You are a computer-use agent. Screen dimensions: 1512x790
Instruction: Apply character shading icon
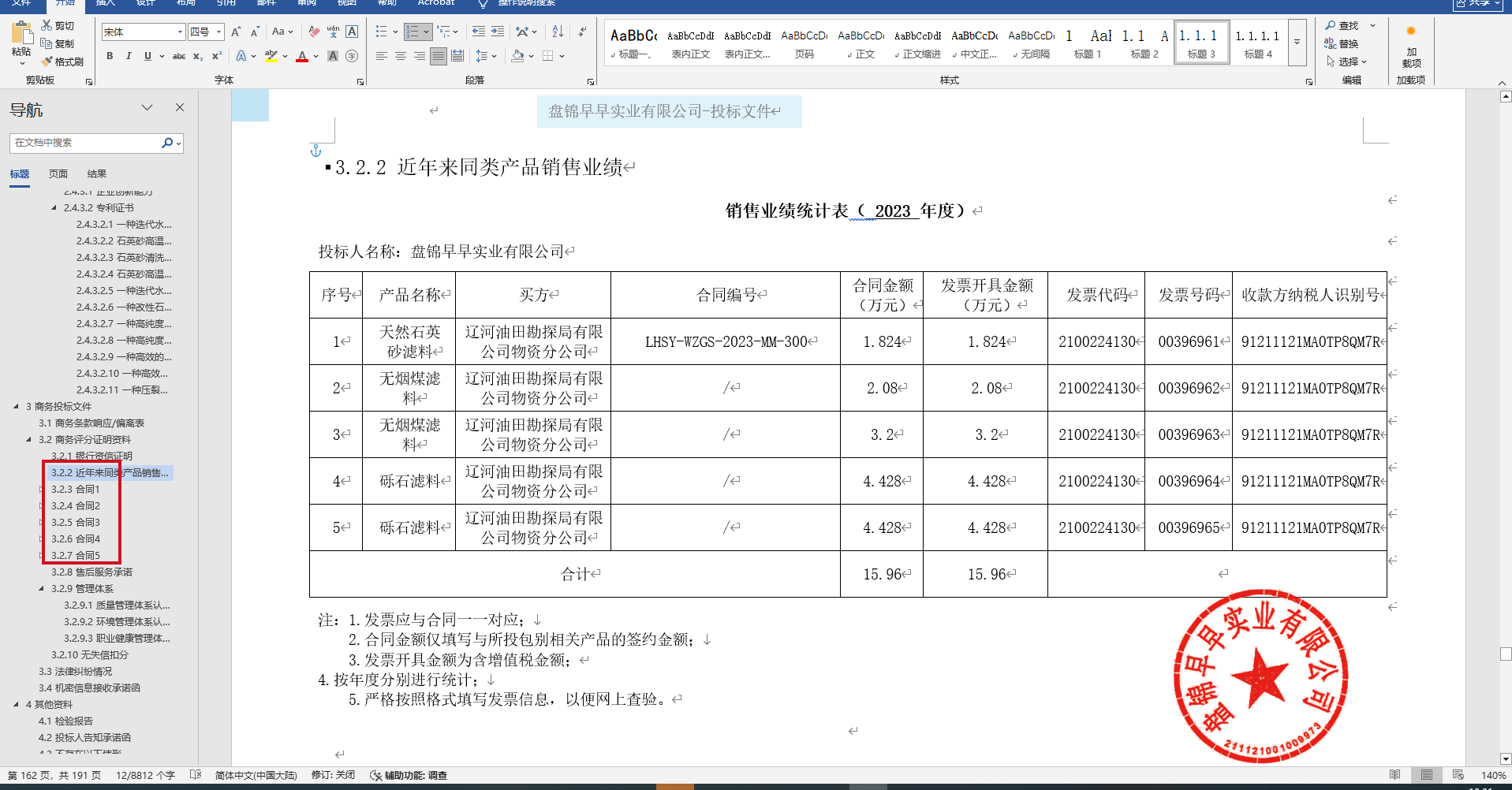[333, 56]
